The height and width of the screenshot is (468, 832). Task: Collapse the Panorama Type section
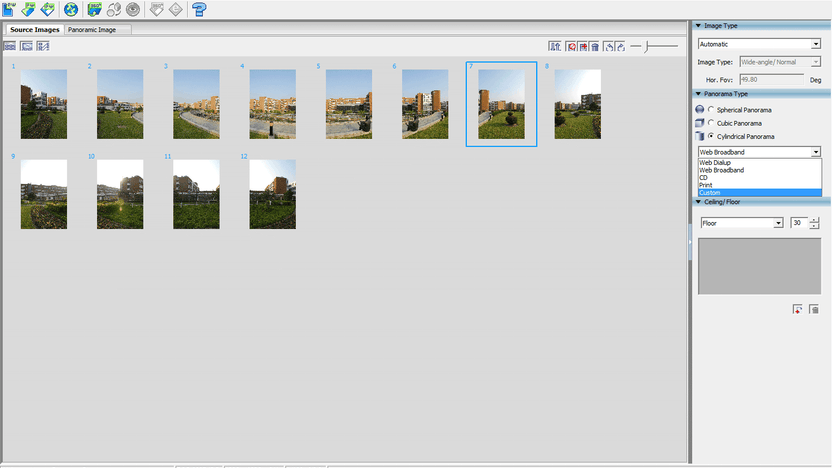(698, 94)
